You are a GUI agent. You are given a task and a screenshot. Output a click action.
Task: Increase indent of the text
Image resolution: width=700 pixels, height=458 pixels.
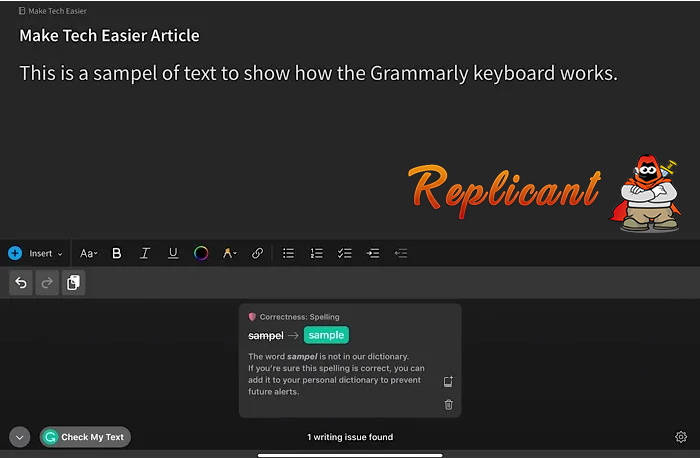click(x=373, y=253)
